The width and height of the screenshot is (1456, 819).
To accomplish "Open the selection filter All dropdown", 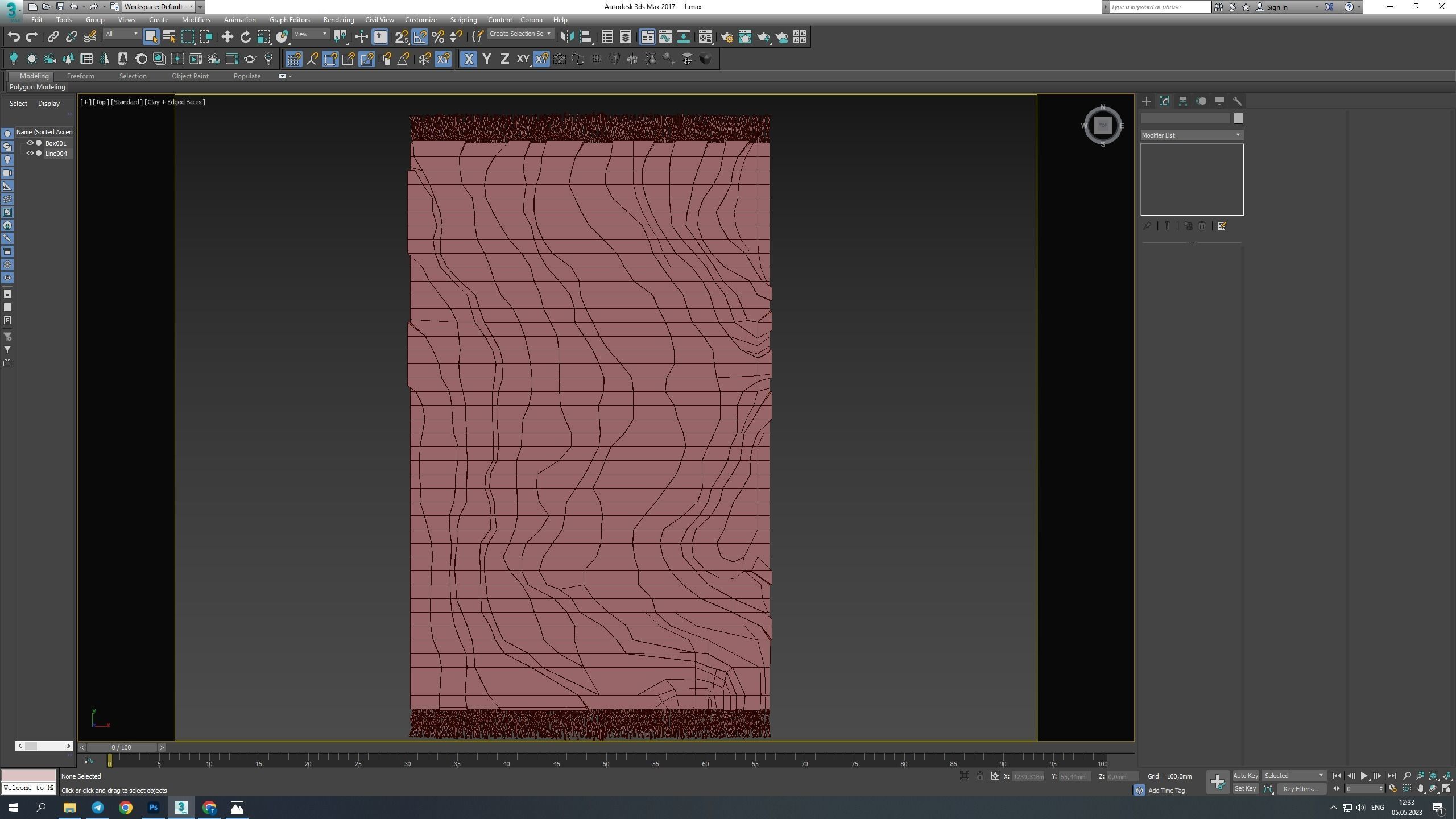I will click(121, 35).
